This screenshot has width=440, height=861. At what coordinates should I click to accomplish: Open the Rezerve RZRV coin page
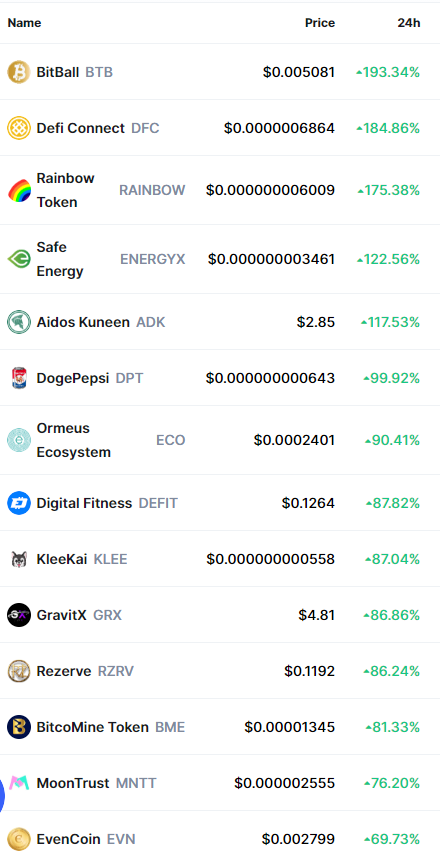[x=85, y=671]
